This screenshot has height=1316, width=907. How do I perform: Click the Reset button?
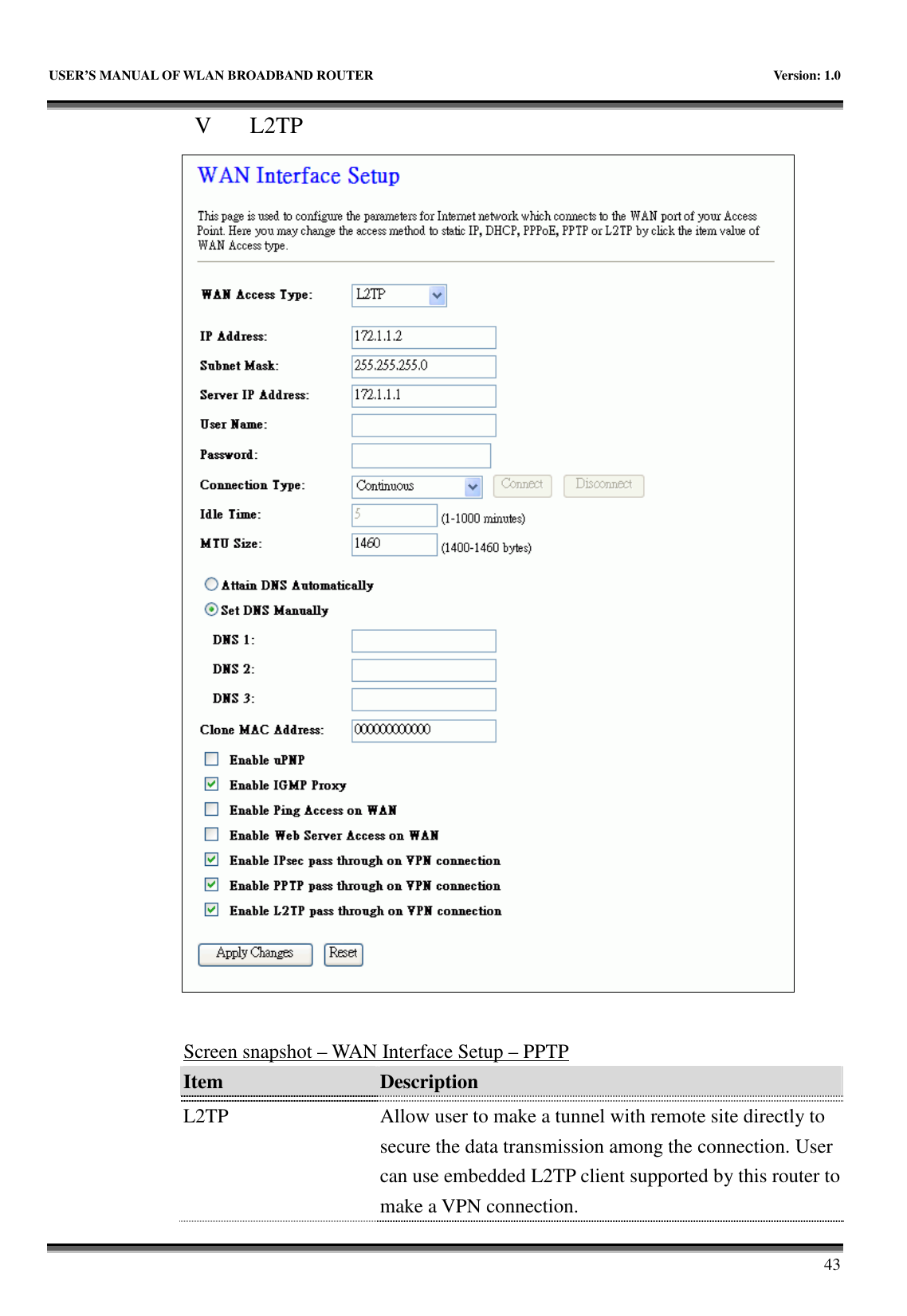coord(344,954)
